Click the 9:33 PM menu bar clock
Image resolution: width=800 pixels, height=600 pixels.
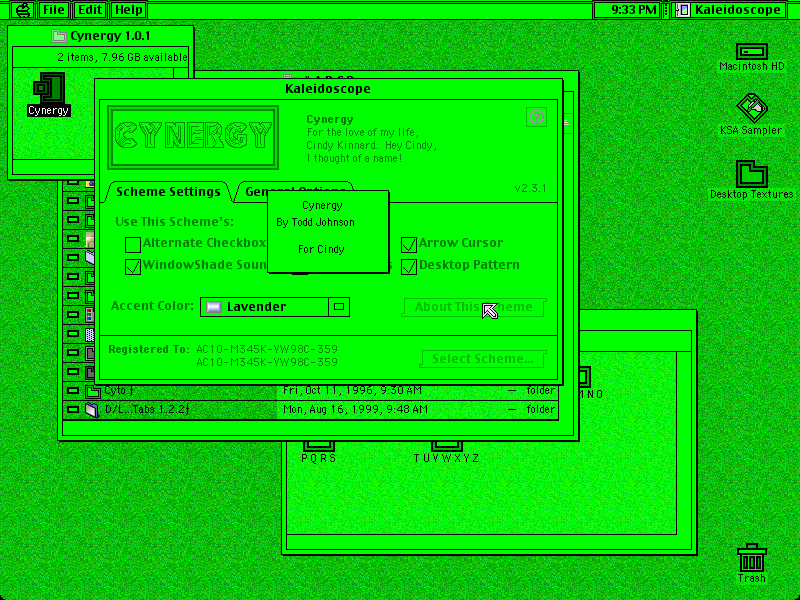pos(634,10)
